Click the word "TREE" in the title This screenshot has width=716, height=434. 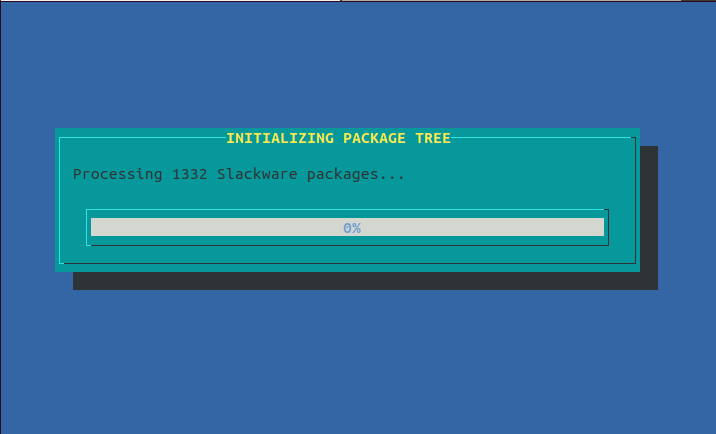432,138
